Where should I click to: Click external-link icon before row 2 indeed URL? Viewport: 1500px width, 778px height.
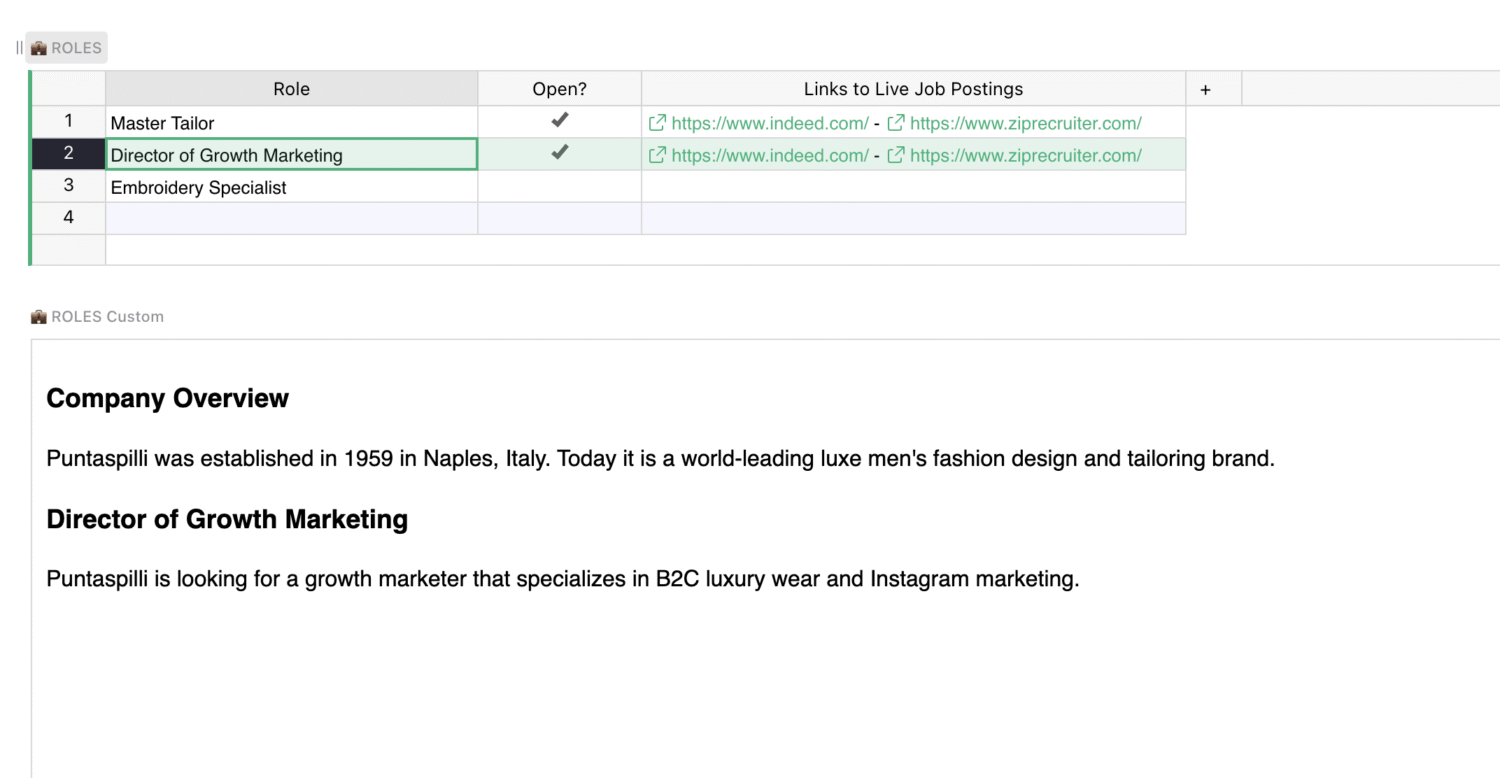(657, 155)
